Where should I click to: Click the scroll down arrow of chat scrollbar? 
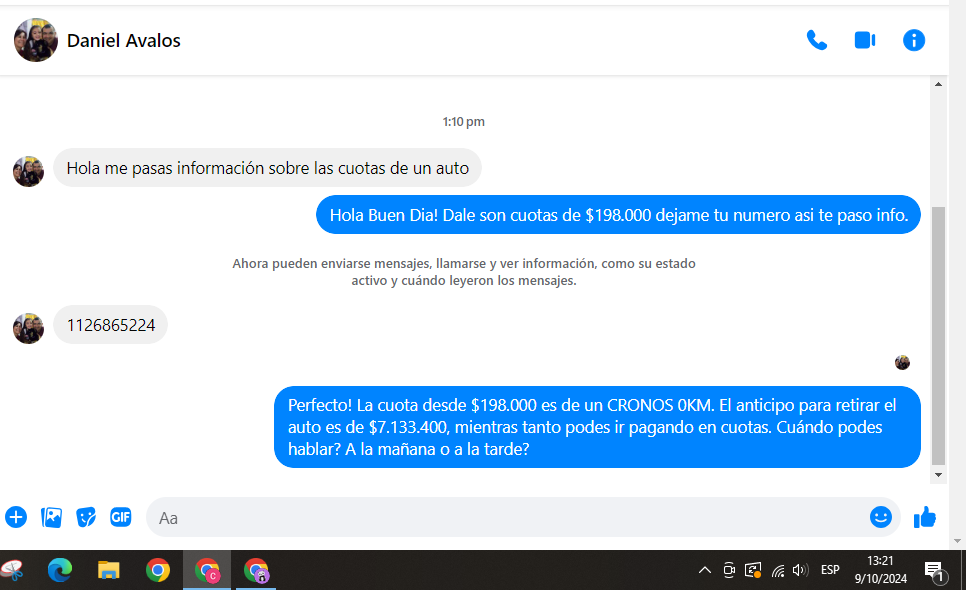coord(938,475)
